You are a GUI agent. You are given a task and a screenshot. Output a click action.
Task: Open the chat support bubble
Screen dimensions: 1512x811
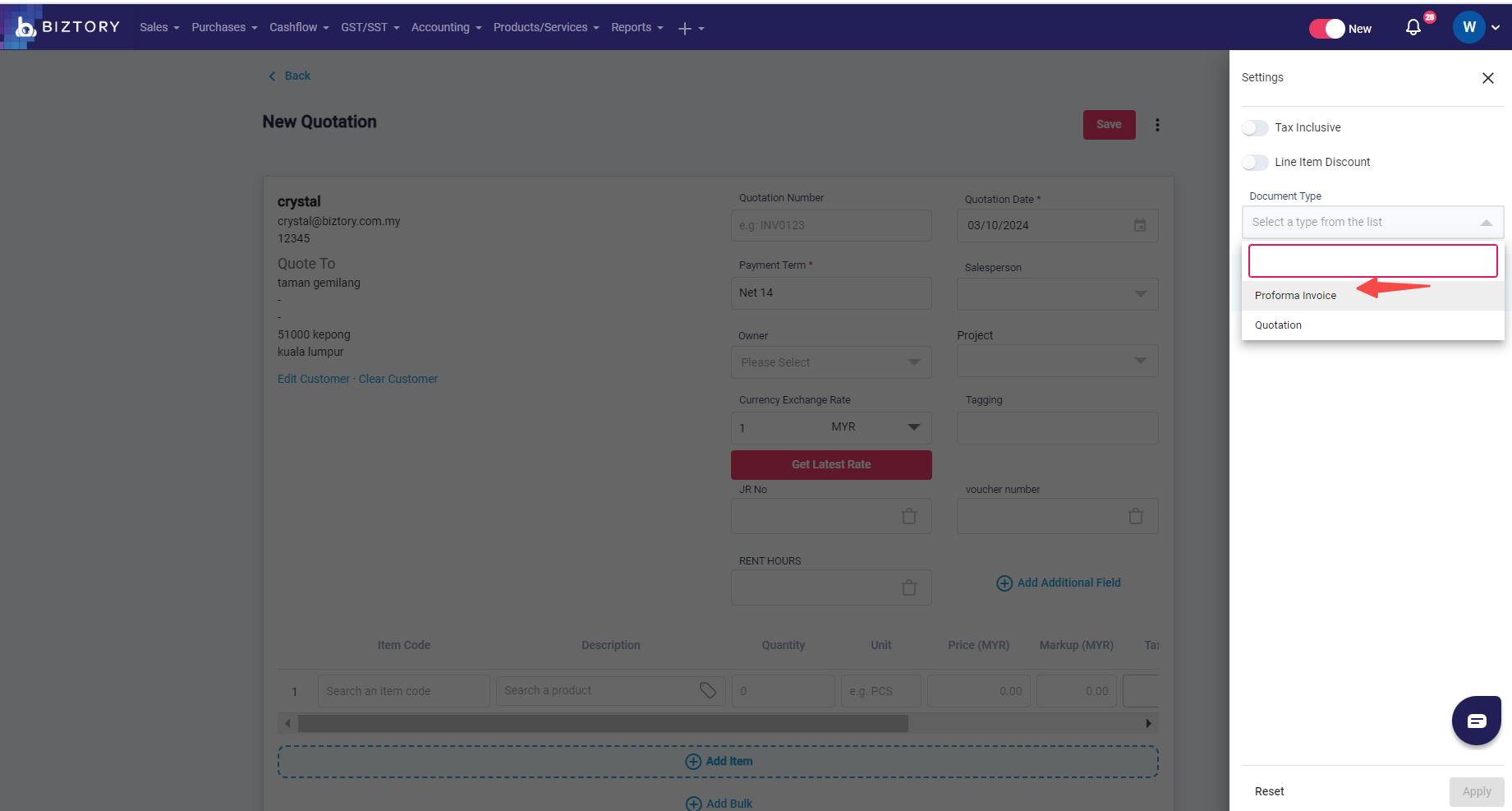click(x=1476, y=721)
